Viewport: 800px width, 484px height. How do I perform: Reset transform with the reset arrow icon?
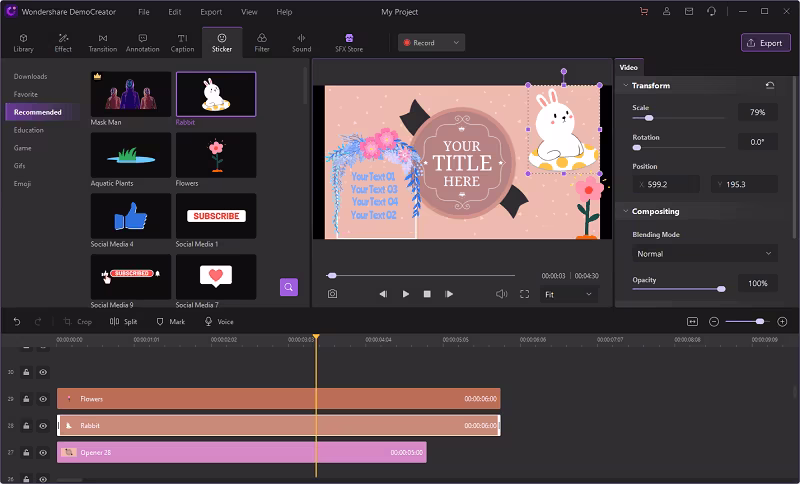click(769, 86)
